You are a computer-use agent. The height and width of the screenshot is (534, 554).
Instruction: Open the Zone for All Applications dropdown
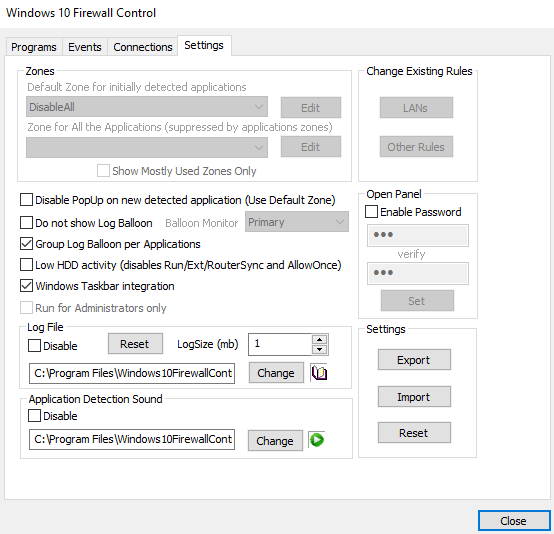[147, 147]
